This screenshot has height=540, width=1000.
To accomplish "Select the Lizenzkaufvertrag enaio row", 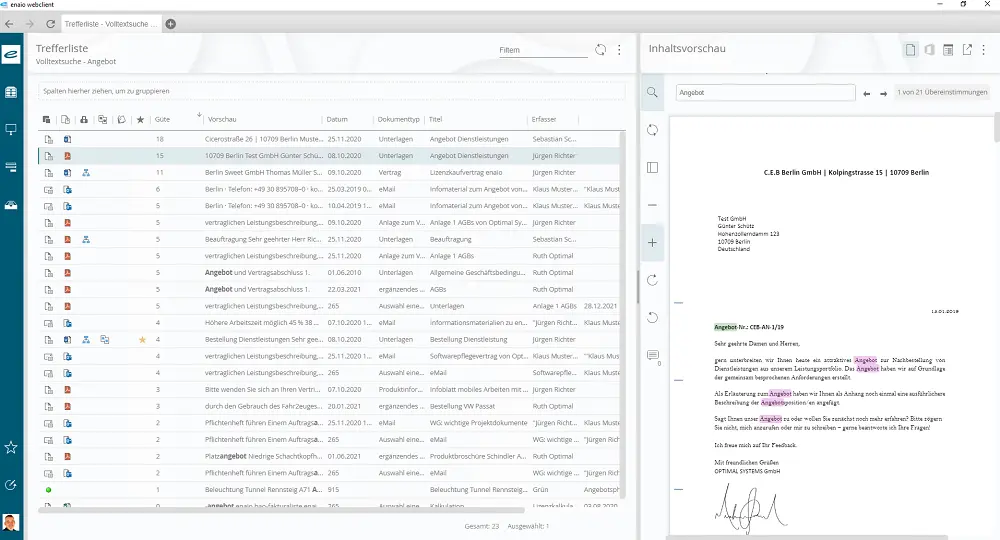I will pos(328,173).
